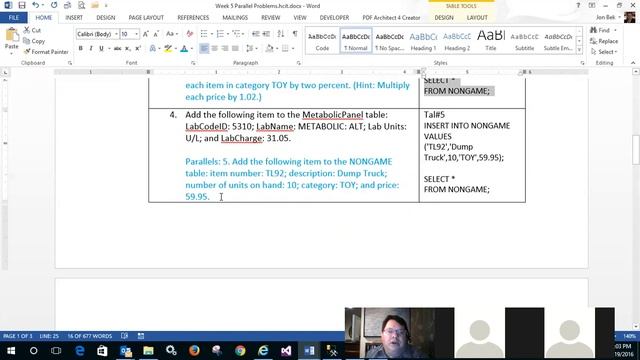
Task: Activate the Format Painter
Action: [46, 52]
